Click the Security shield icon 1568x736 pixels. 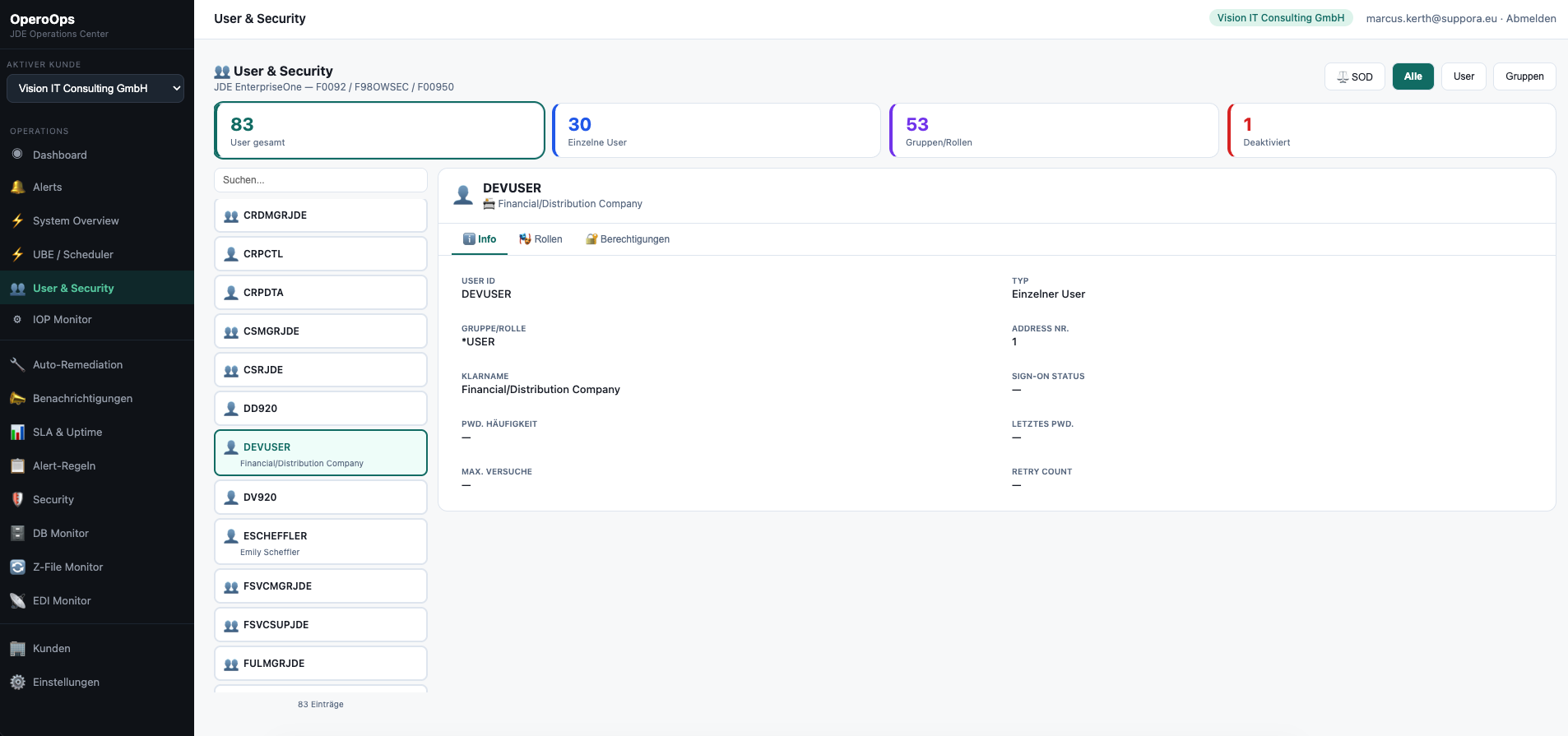(x=17, y=500)
